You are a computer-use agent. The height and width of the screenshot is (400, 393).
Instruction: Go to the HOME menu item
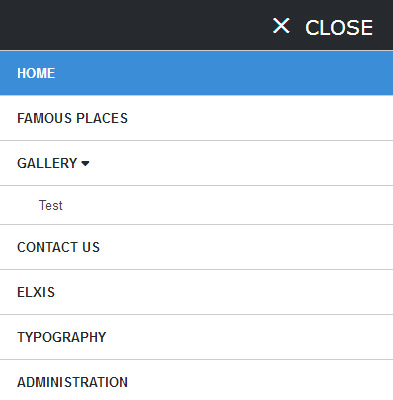coord(196,73)
